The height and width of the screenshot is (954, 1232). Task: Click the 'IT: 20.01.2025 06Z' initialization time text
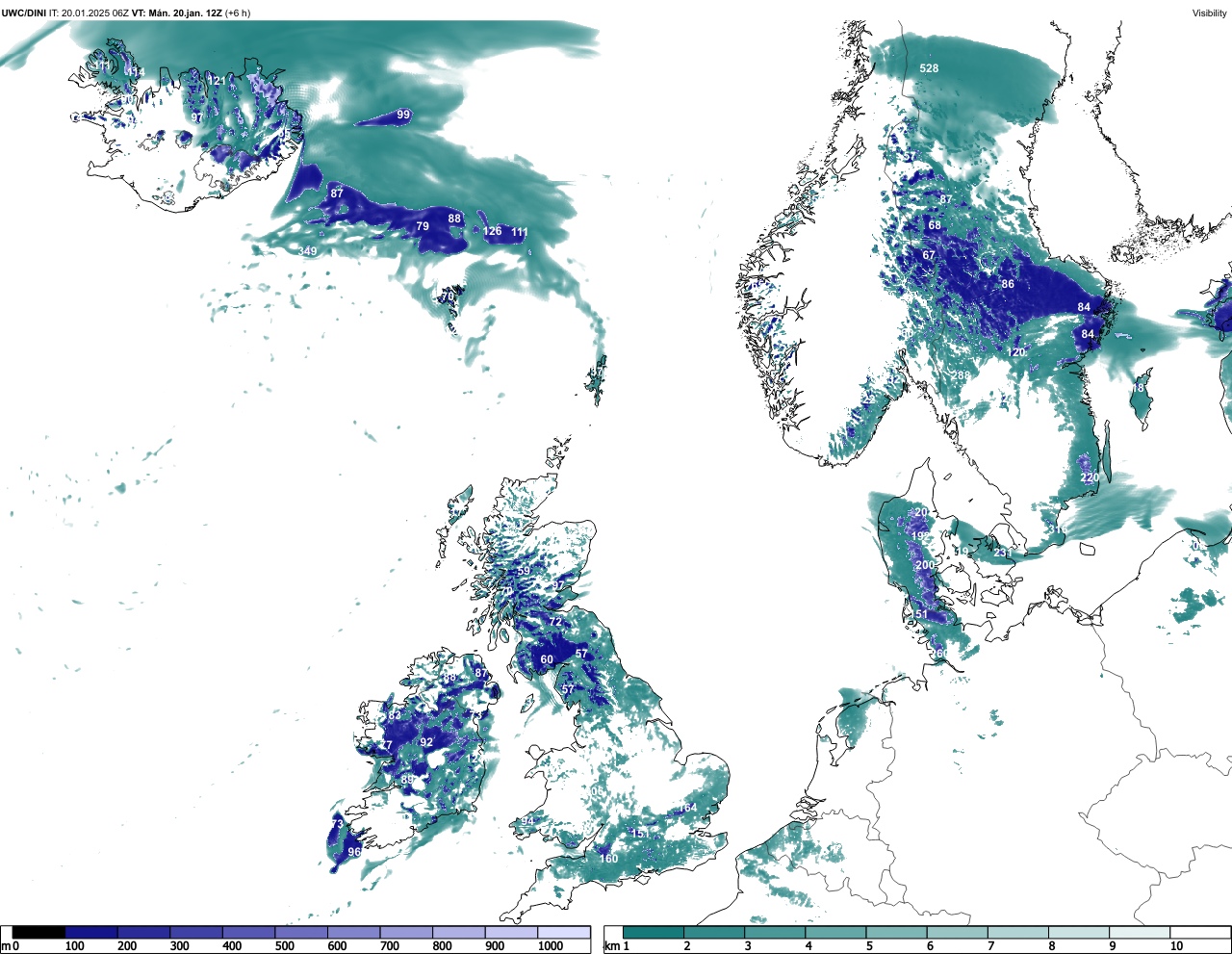pyautogui.click(x=90, y=13)
